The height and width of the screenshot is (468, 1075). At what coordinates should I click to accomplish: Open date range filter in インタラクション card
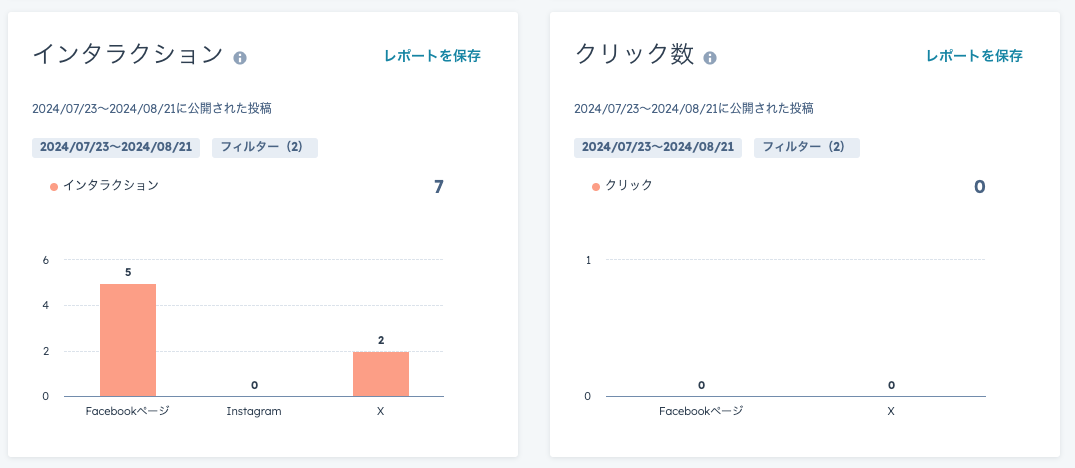tap(116, 147)
